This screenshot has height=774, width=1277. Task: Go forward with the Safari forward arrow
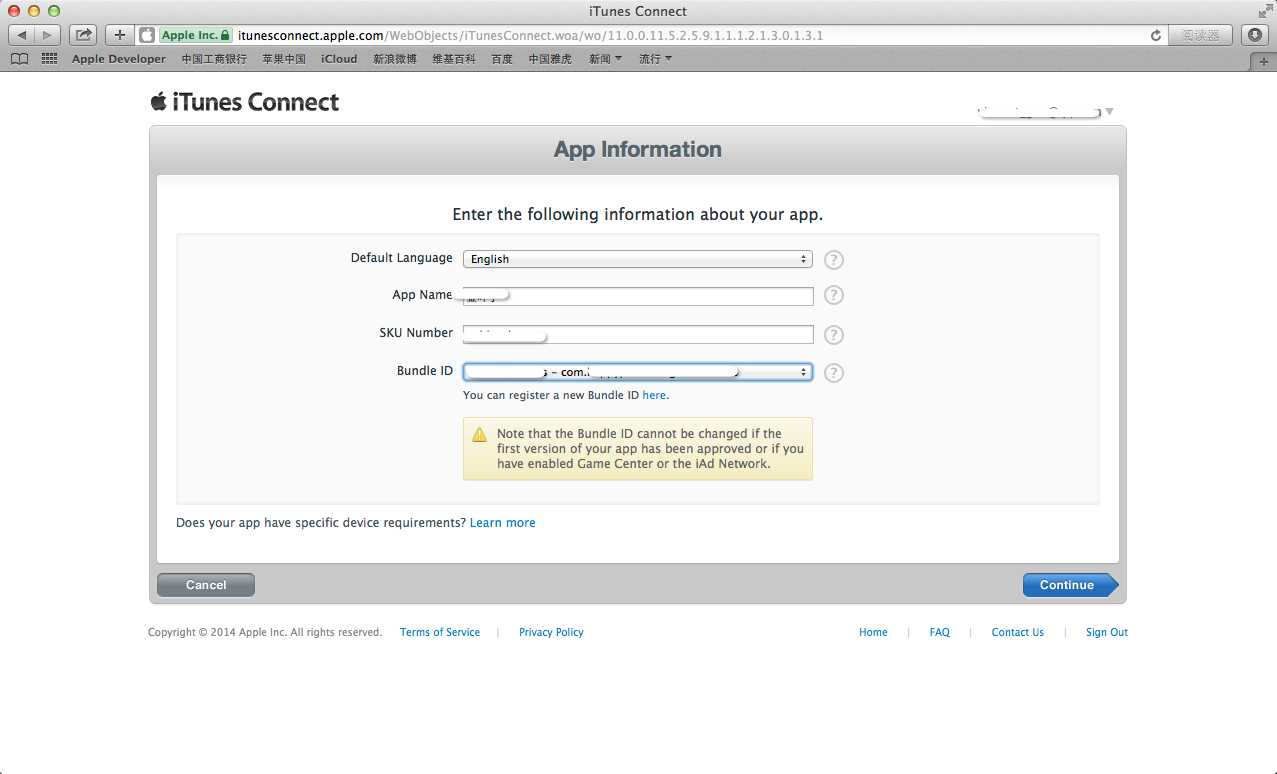(x=47, y=35)
